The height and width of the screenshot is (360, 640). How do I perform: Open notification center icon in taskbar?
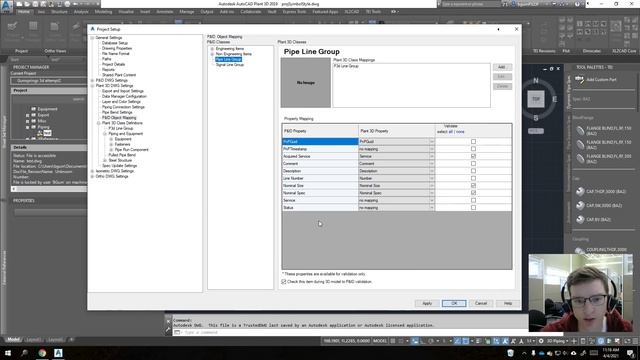631,353
